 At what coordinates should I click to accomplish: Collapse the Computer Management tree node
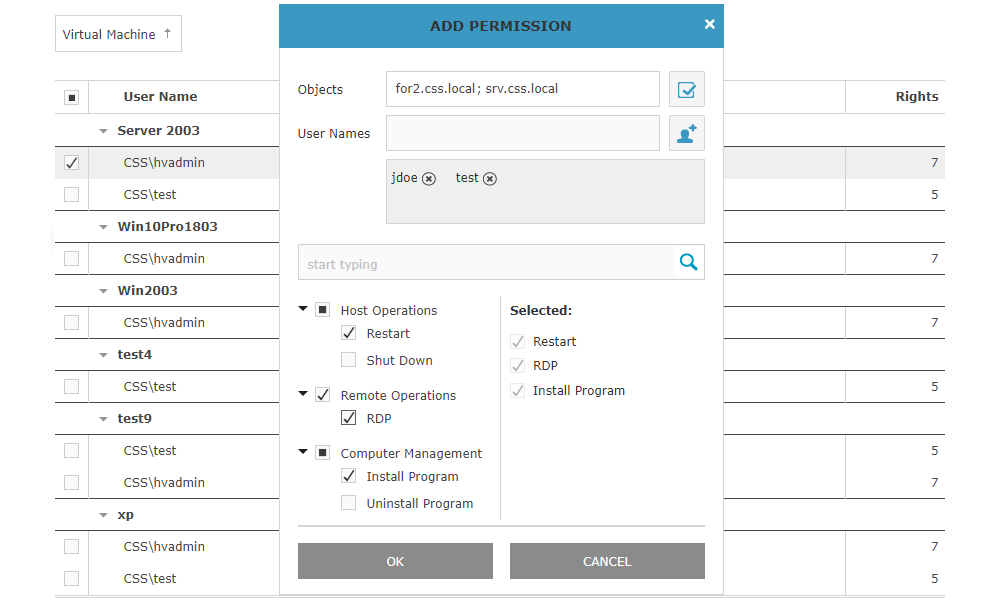(303, 453)
